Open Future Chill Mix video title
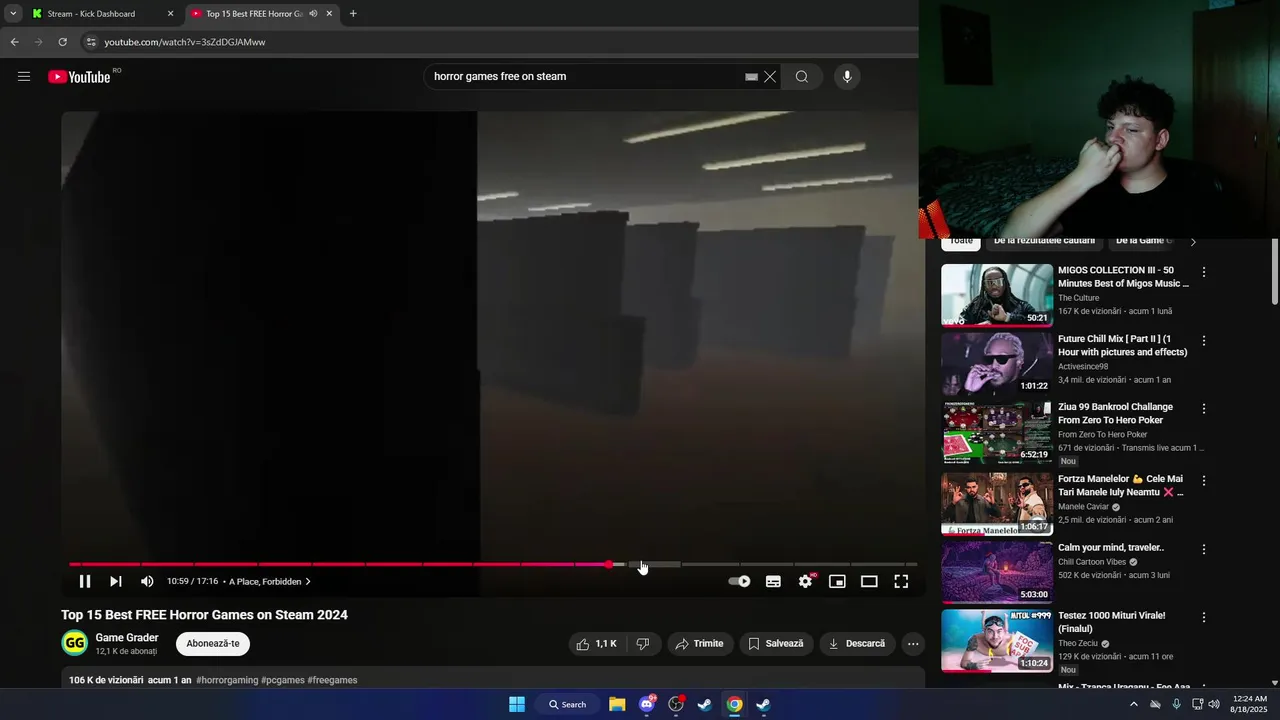 (x=1123, y=345)
